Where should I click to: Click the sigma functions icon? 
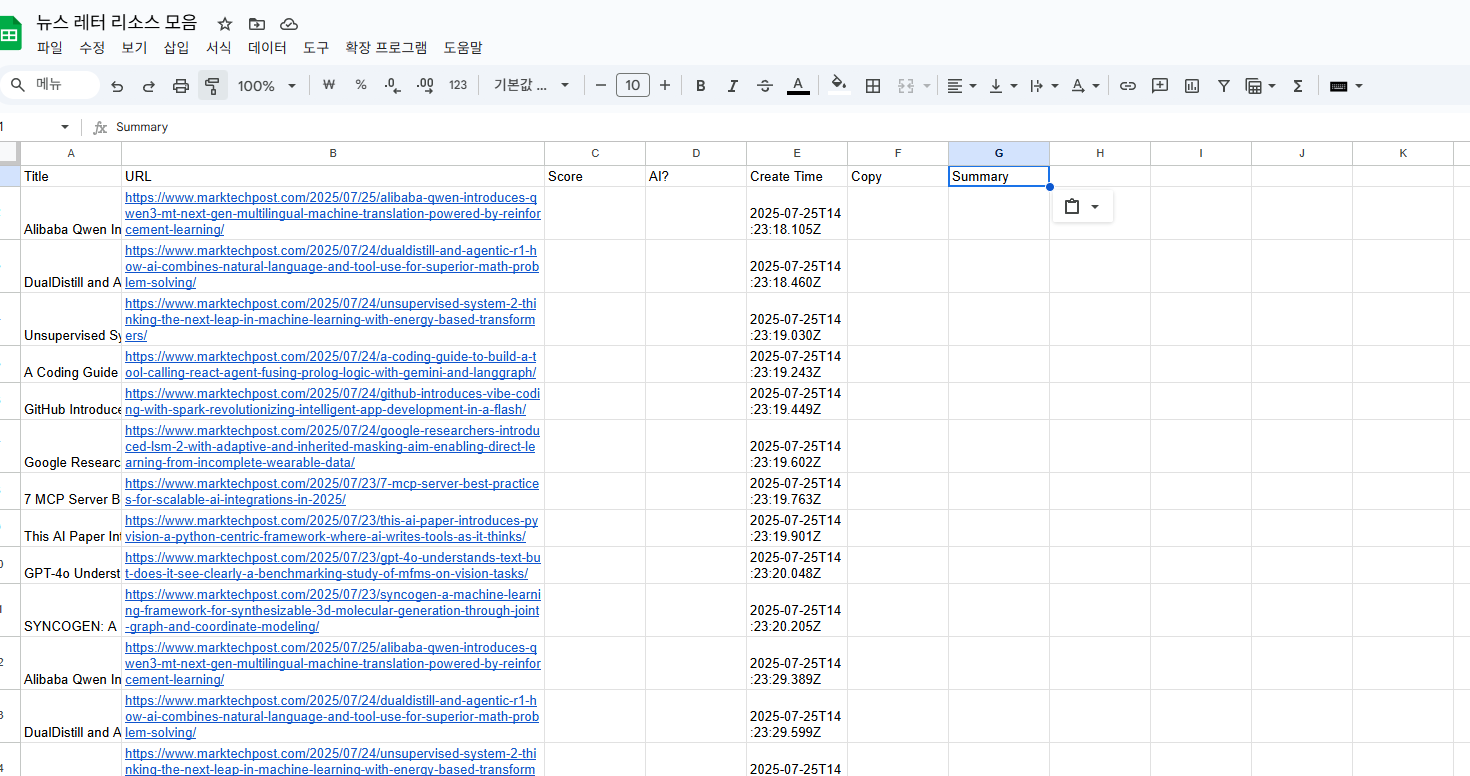coord(1298,86)
